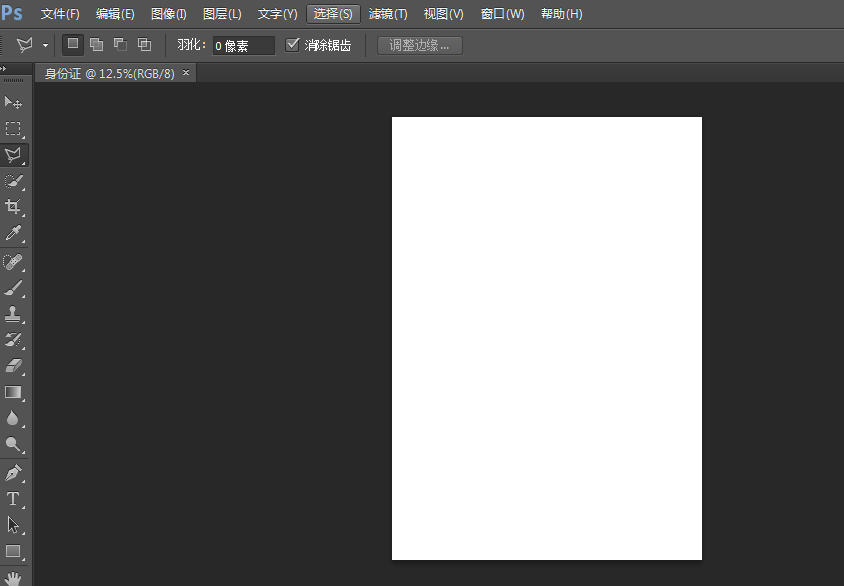
Task: Open the 窗口(W) menu
Action: point(502,14)
